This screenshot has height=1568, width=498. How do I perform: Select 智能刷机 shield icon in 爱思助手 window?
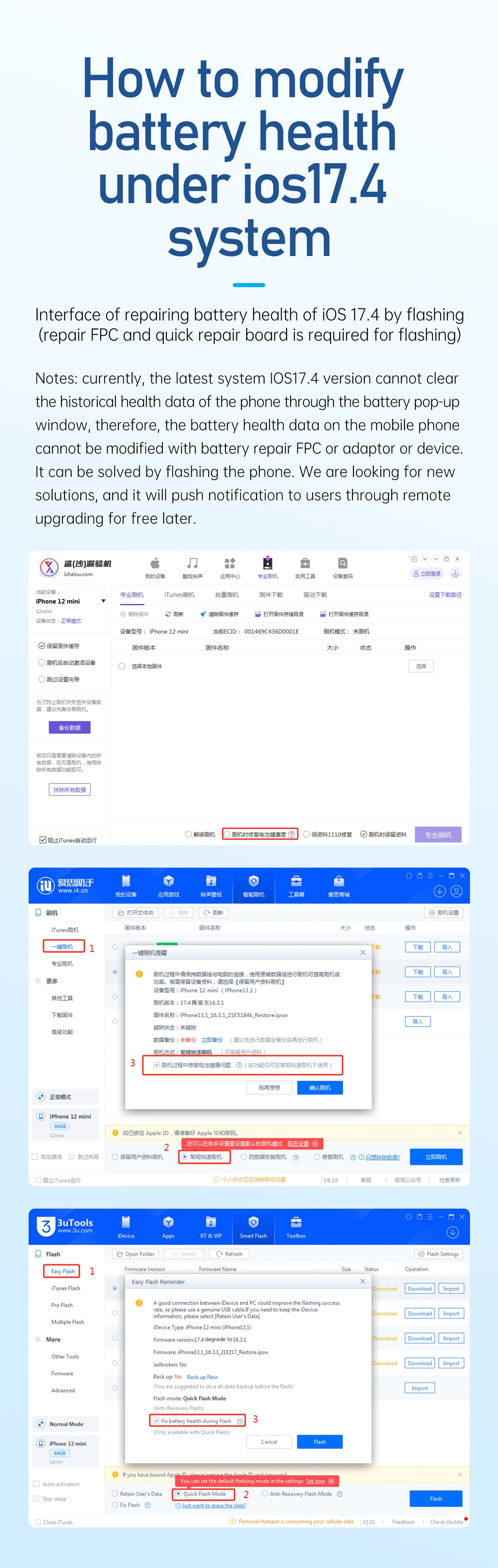(254, 881)
